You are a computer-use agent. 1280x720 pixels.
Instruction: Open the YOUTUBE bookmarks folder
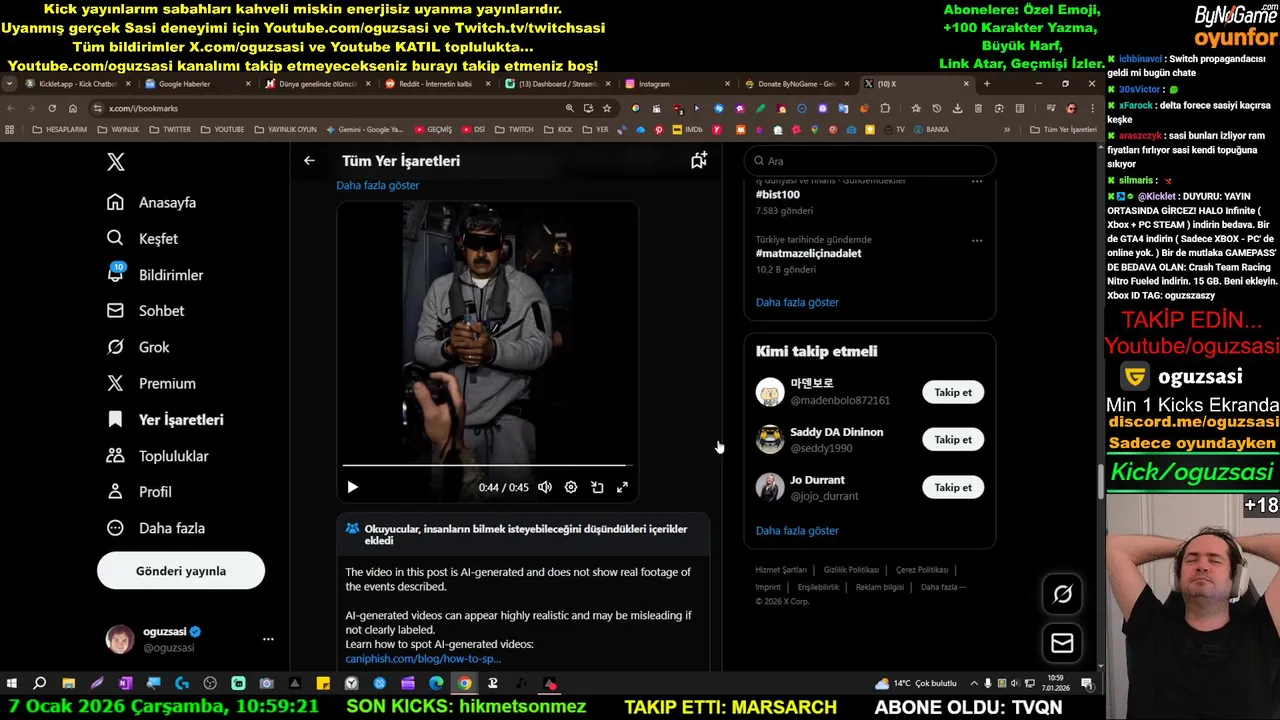222,129
